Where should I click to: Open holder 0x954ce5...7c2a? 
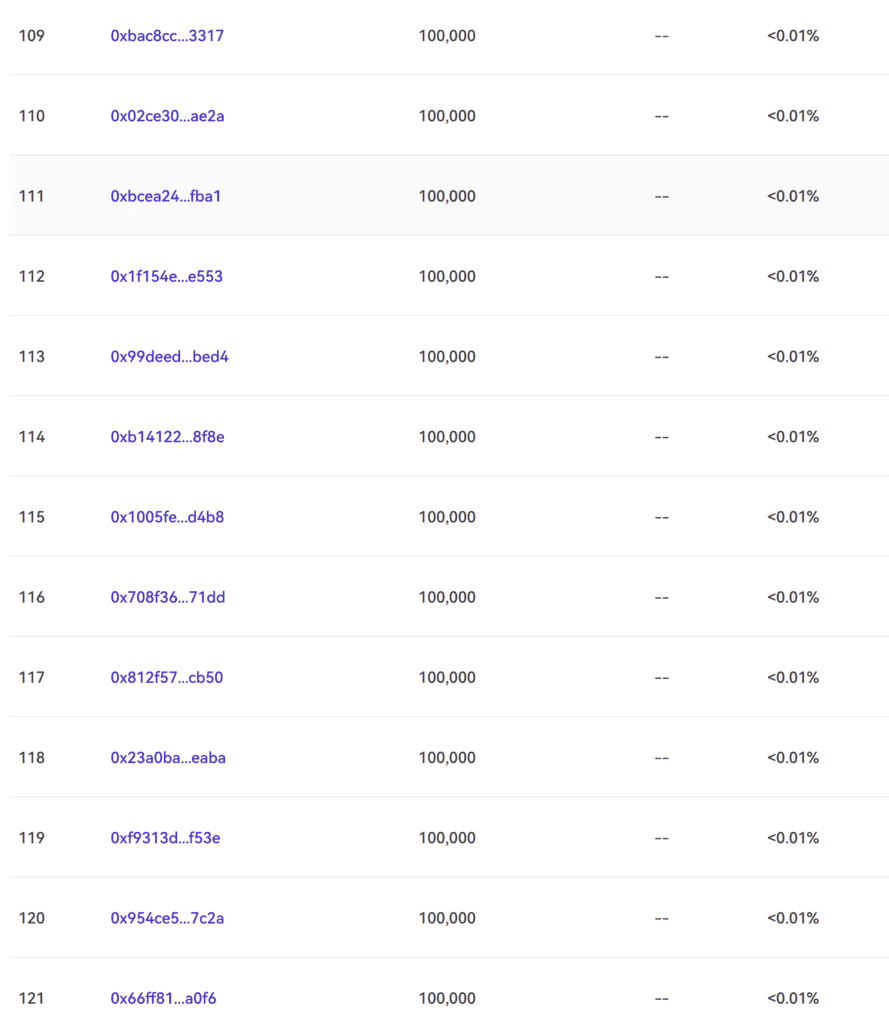tap(167, 919)
